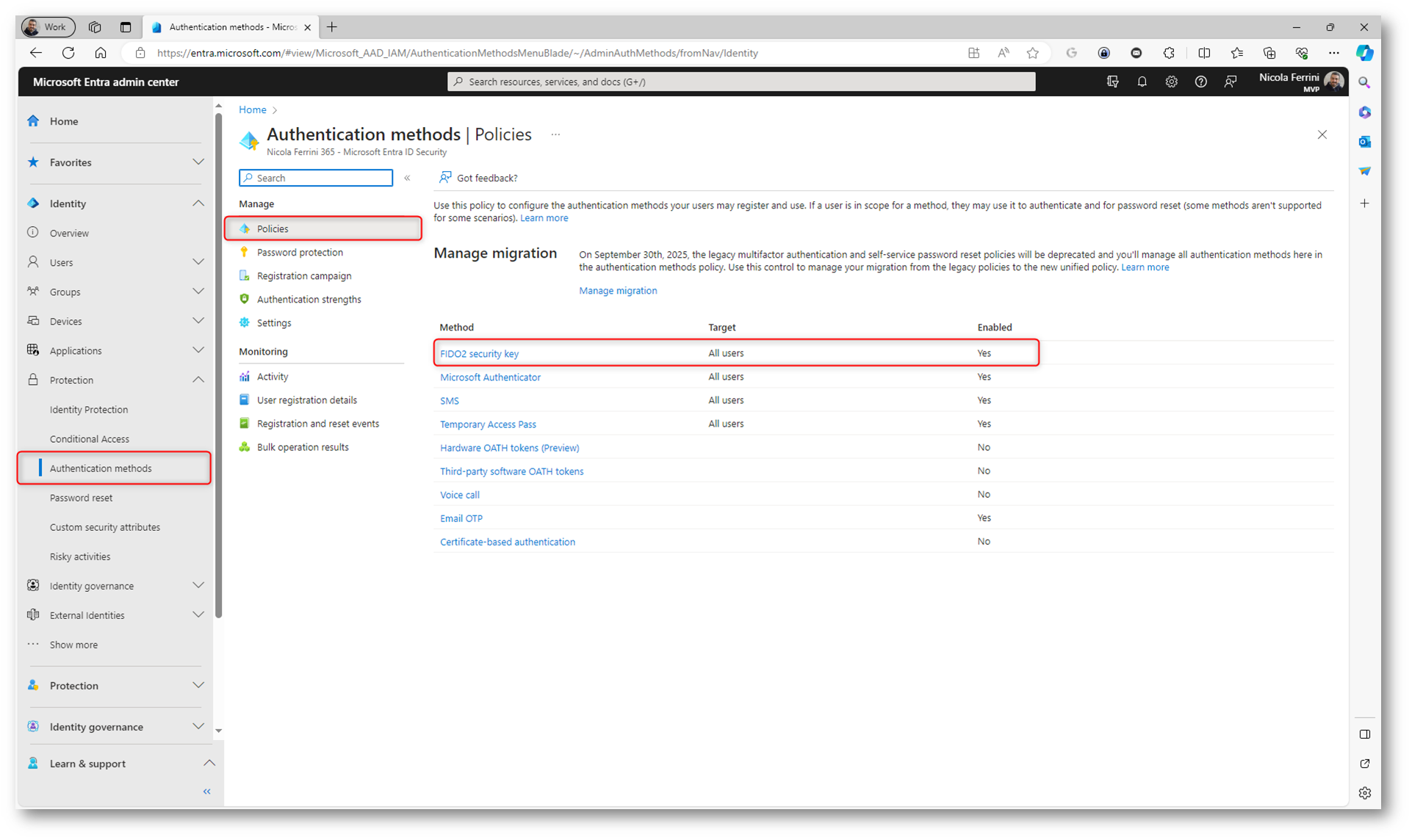Close the Authentication methods blade
The height and width of the screenshot is (840, 1412).
tap(1322, 135)
